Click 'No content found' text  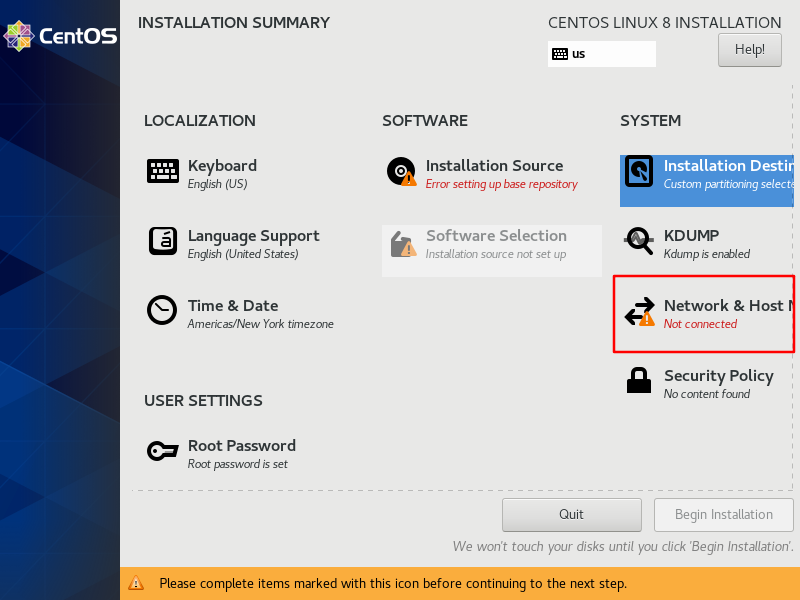(x=707, y=394)
